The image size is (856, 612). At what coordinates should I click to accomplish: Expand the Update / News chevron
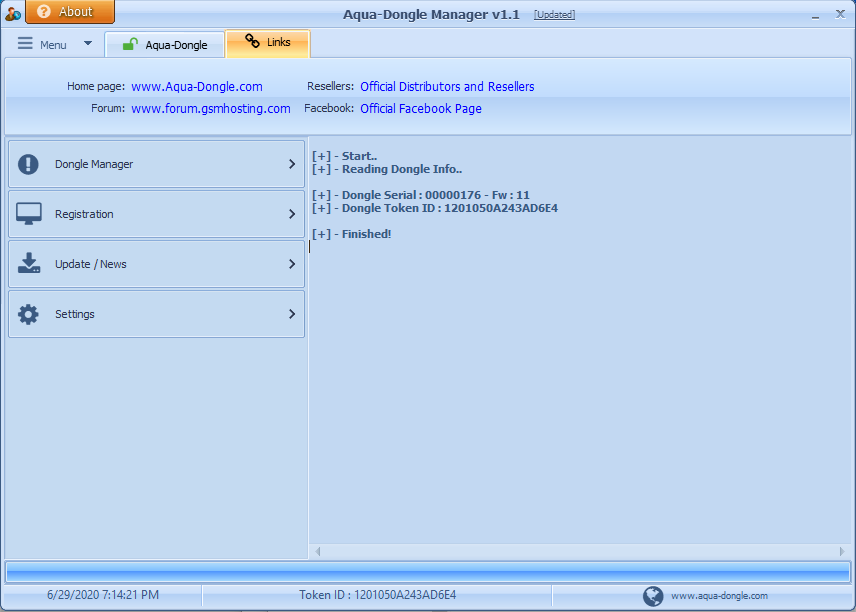pyautogui.click(x=292, y=264)
